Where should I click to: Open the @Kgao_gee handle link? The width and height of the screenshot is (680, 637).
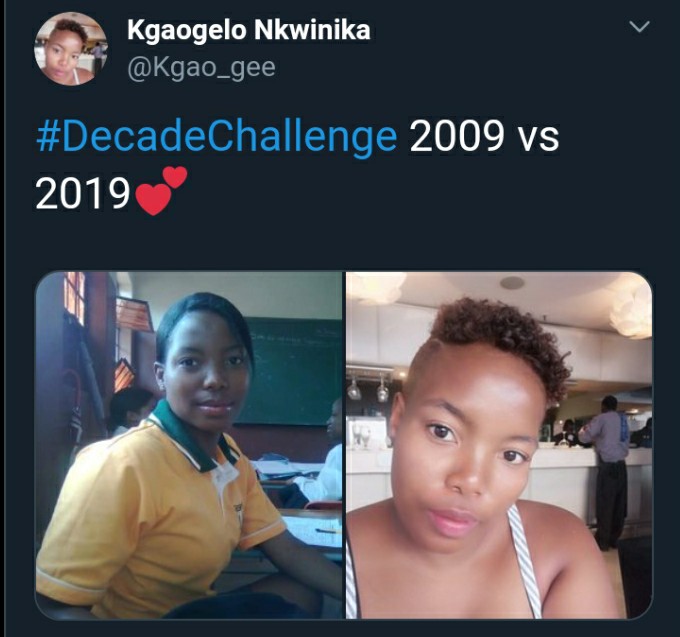[201, 68]
